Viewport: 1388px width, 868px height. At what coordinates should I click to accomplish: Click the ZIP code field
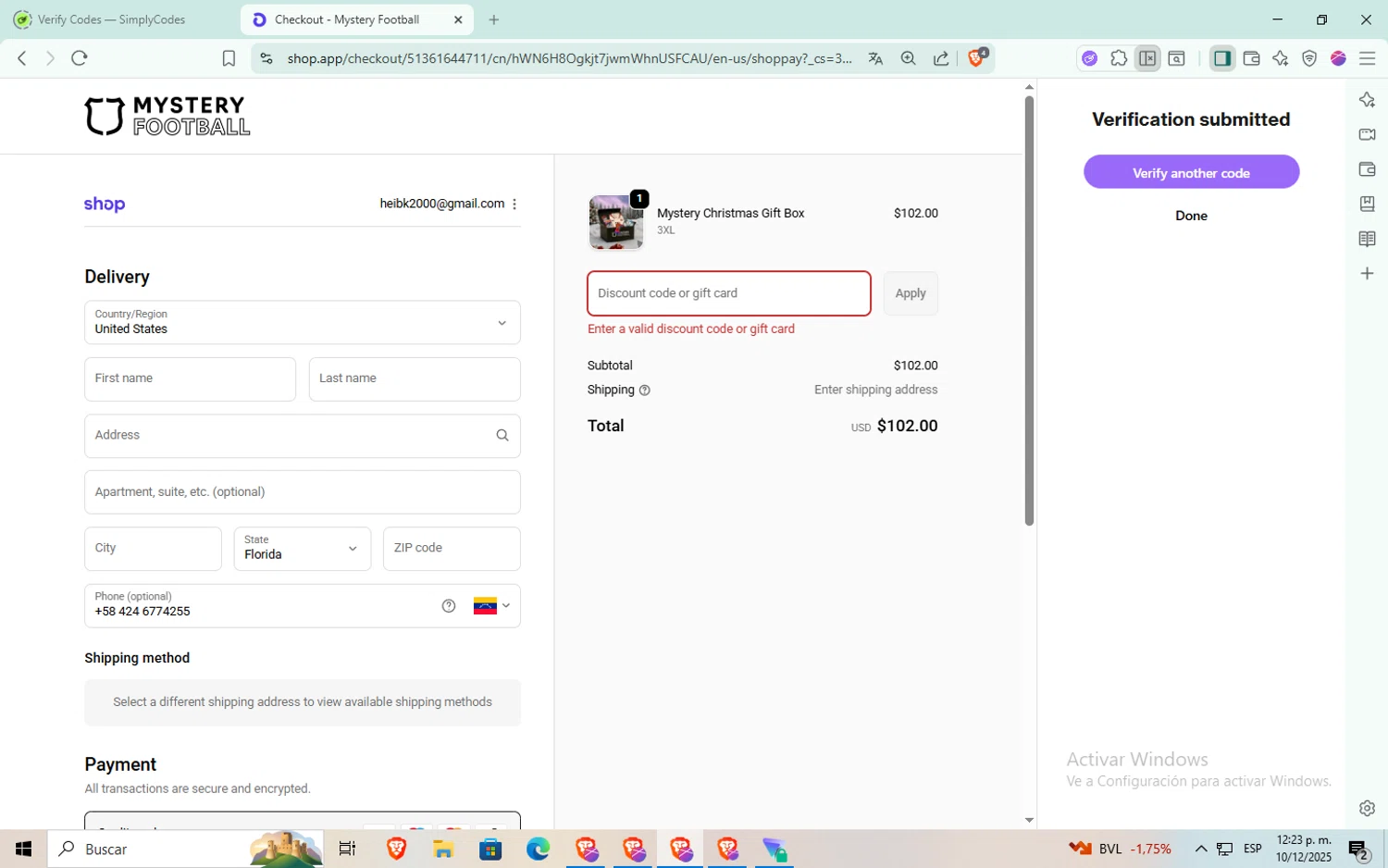(452, 548)
